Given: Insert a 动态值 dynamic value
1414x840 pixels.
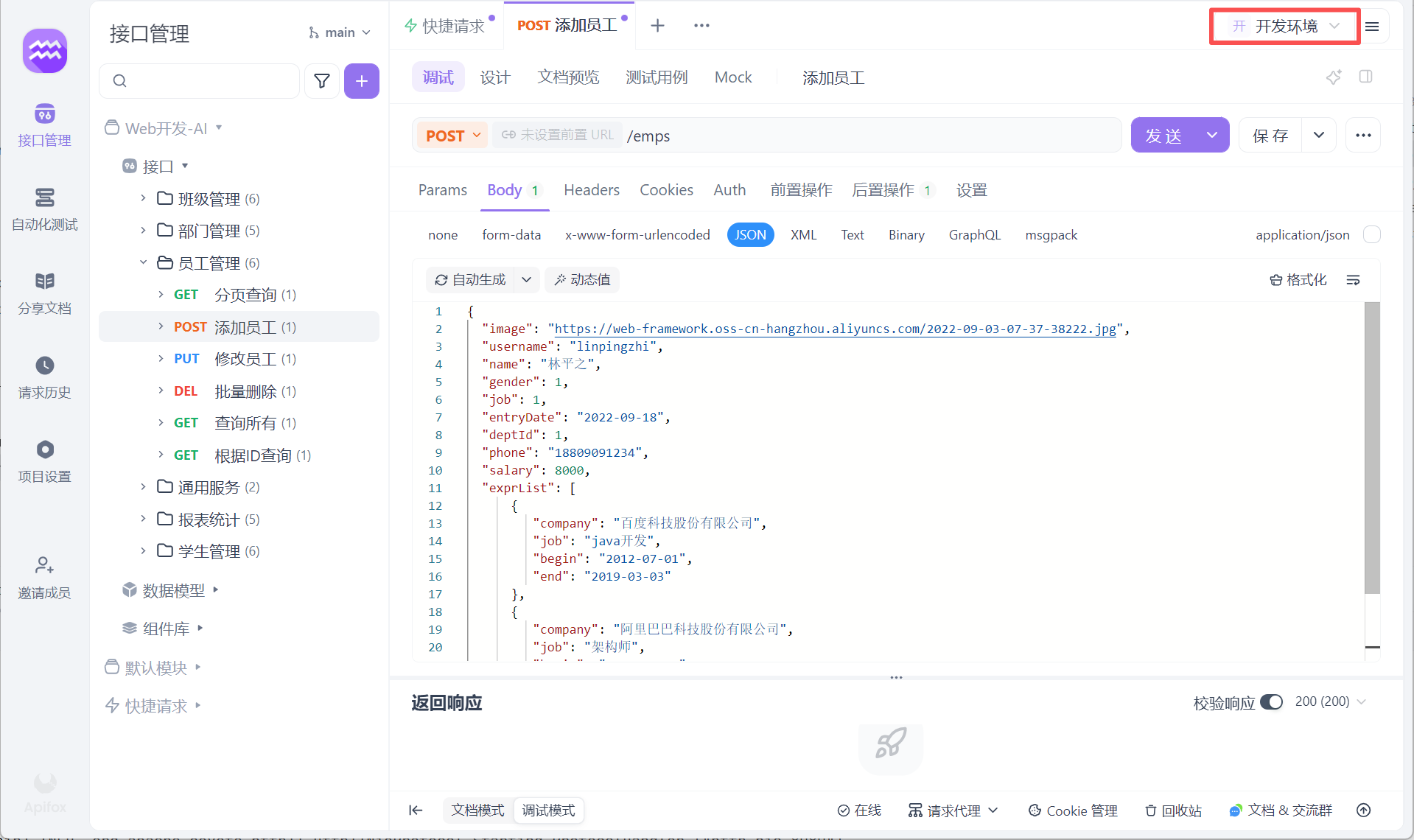Looking at the screenshot, I should coord(582,280).
